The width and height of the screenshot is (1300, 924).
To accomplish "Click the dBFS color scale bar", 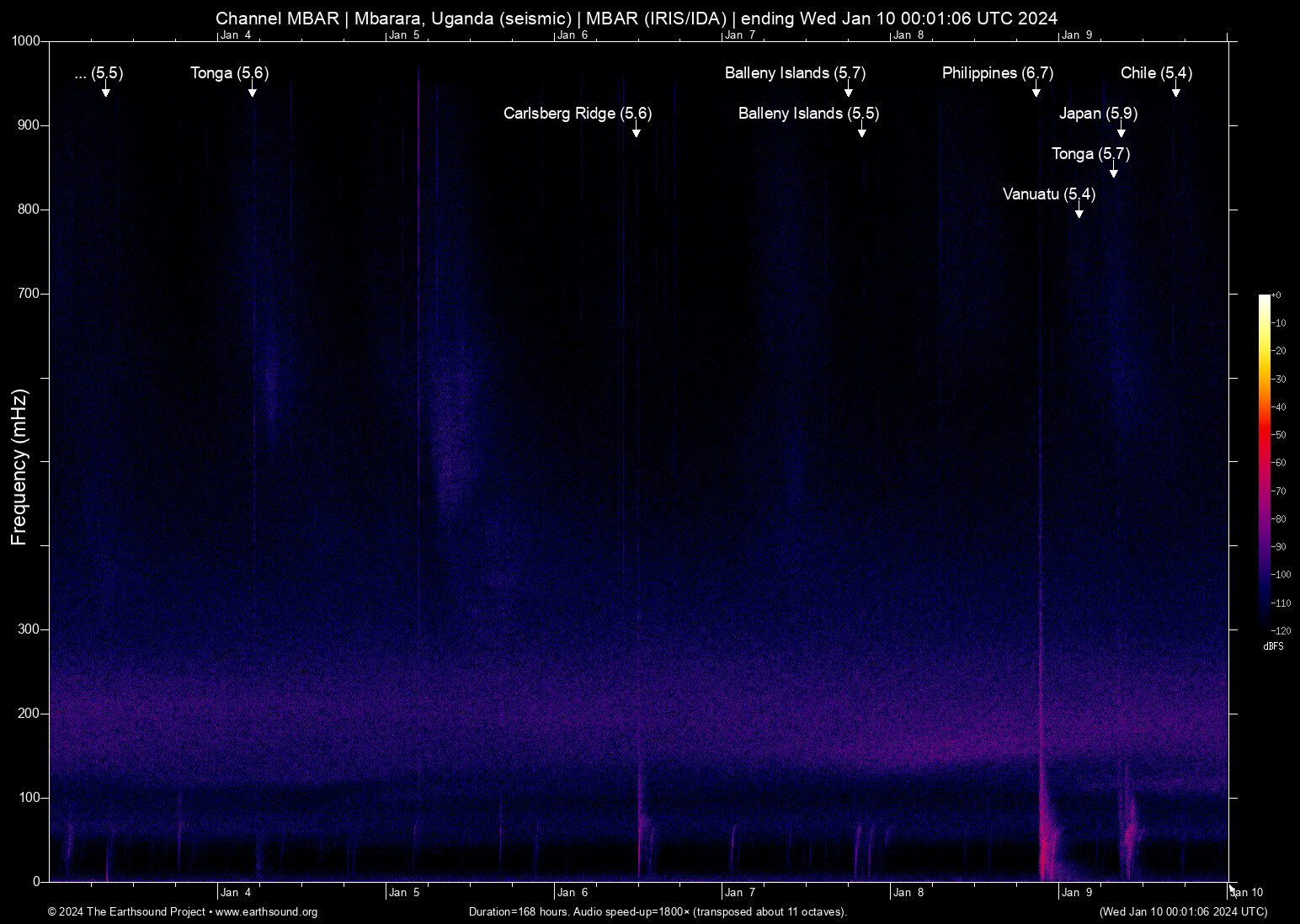I will click(1264, 461).
